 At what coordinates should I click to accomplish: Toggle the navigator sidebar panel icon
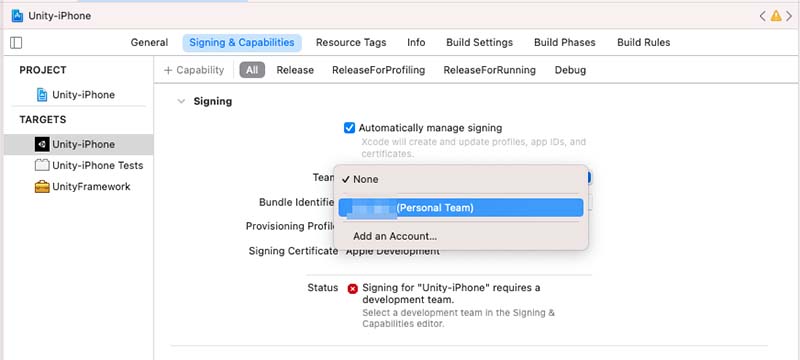point(16,43)
